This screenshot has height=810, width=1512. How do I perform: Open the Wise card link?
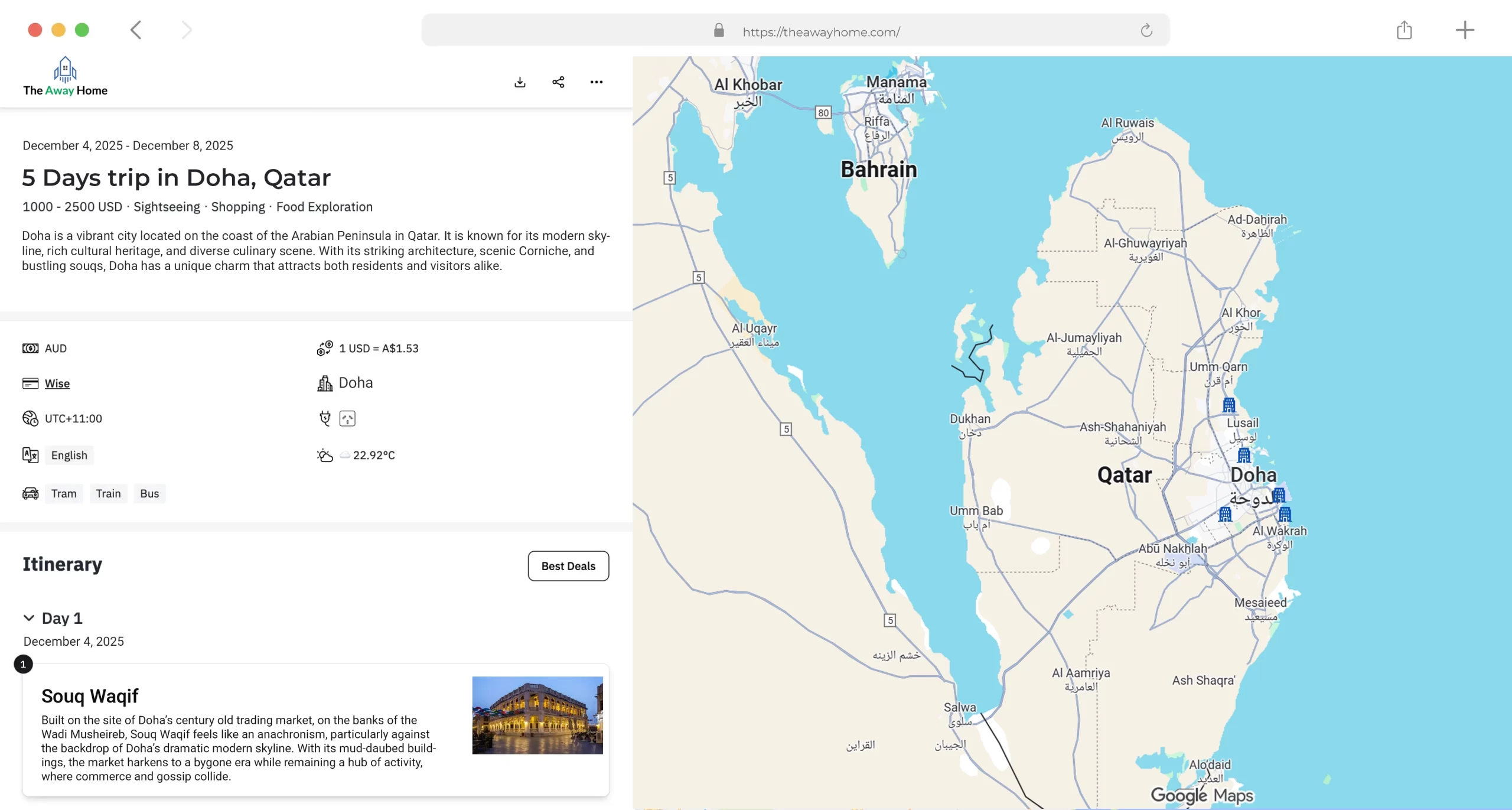[57, 384]
